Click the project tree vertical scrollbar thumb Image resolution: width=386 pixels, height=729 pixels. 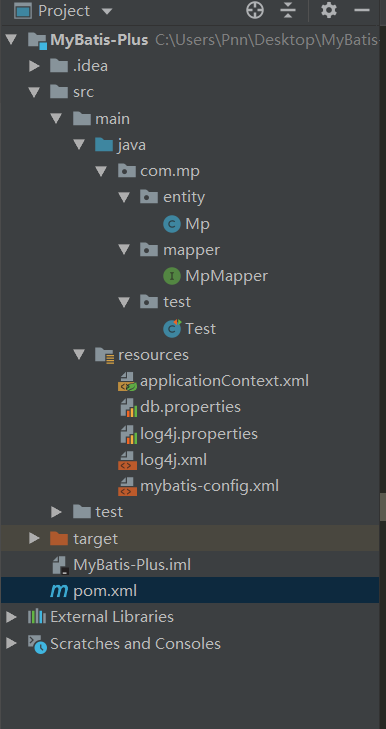(x=383, y=507)
